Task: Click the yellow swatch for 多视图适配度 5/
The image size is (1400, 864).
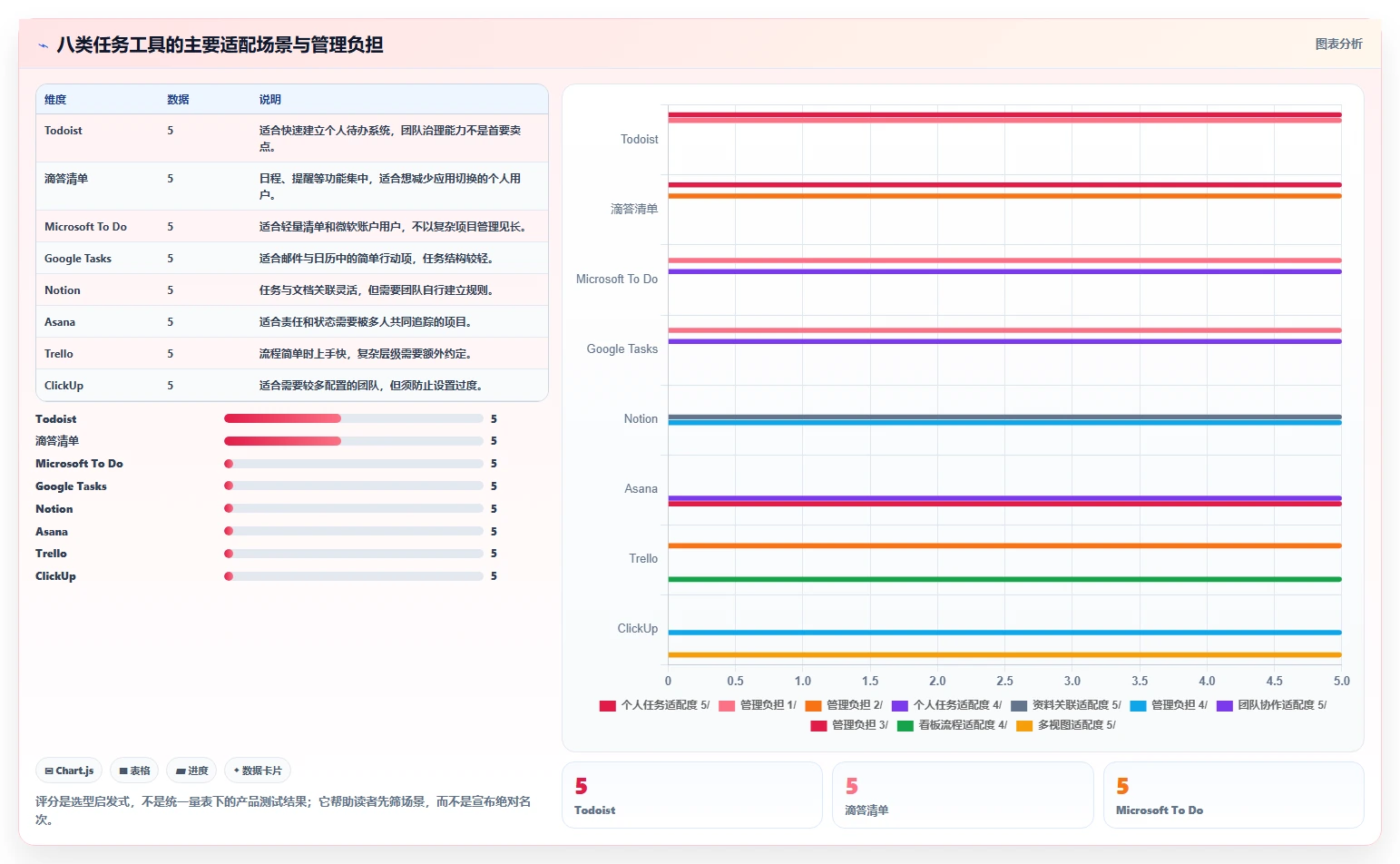Action: click(1024, 725)
